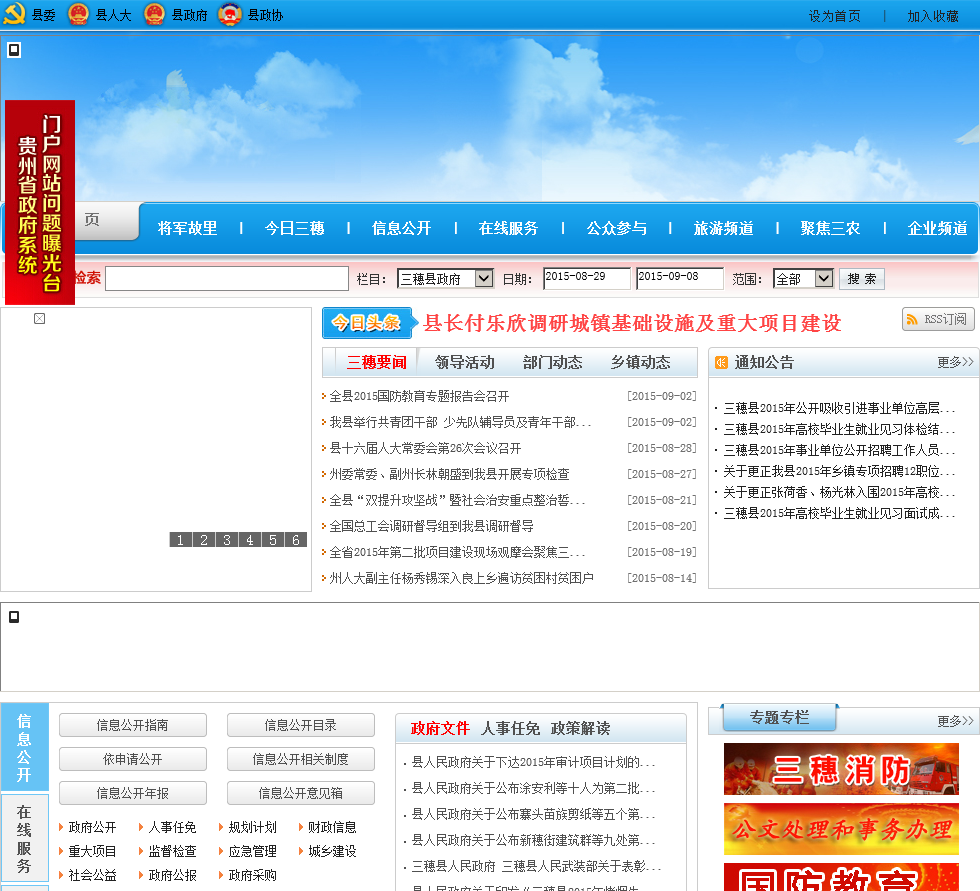This screenshot has height=891, width=980.
Task: Open the 三穗消防 banner
Action: (x=841, y=769)
